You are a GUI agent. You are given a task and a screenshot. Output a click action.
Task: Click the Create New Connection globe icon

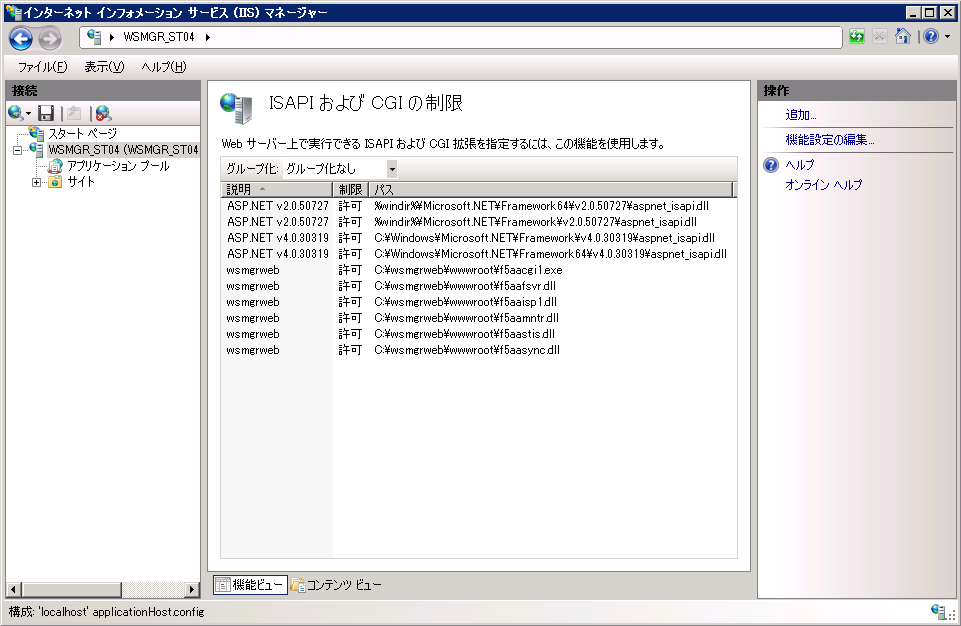tap(16, 113)
